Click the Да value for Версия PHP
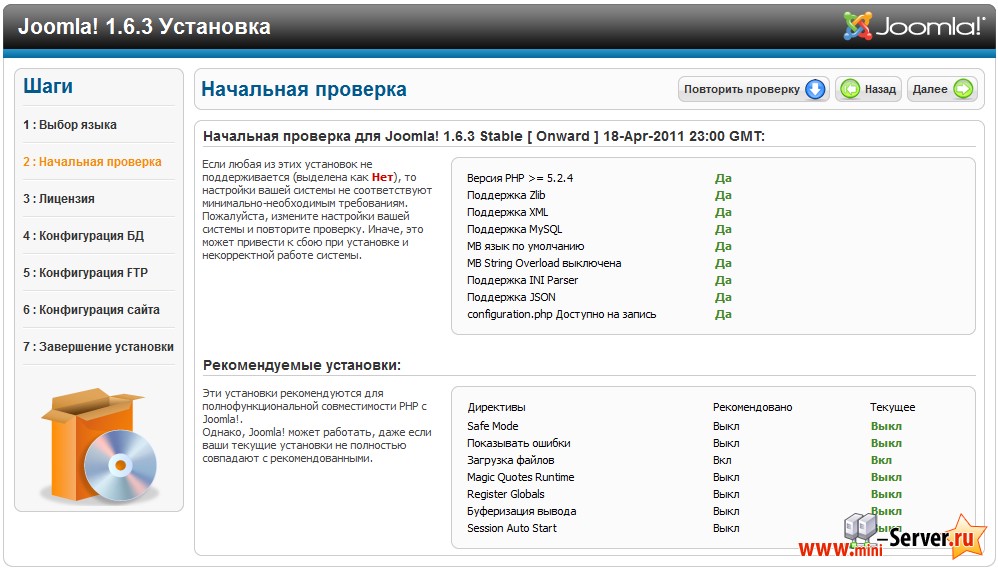 pos(723,178)
